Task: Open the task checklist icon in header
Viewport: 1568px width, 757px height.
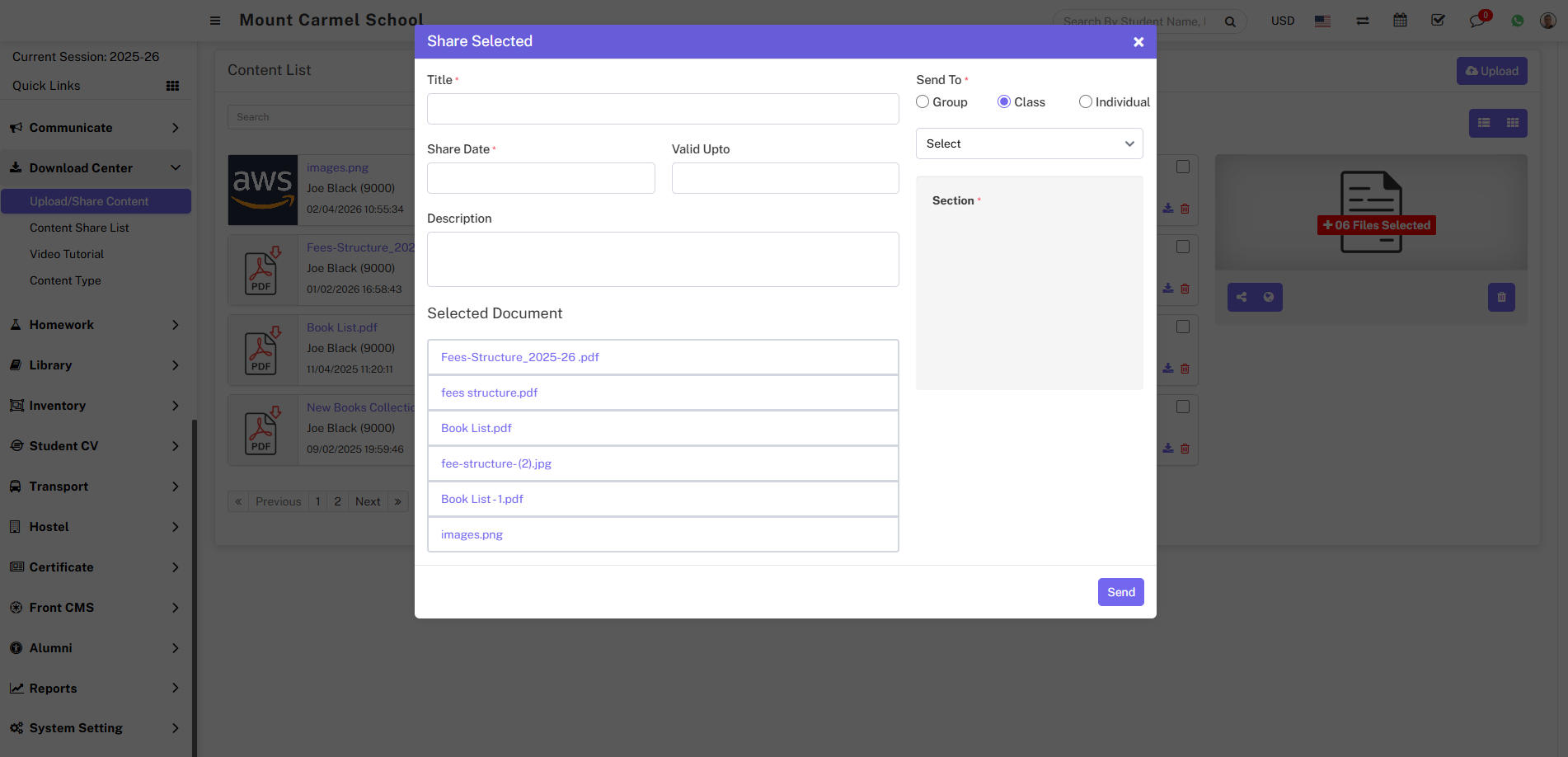Action: tap(1438, 21)
